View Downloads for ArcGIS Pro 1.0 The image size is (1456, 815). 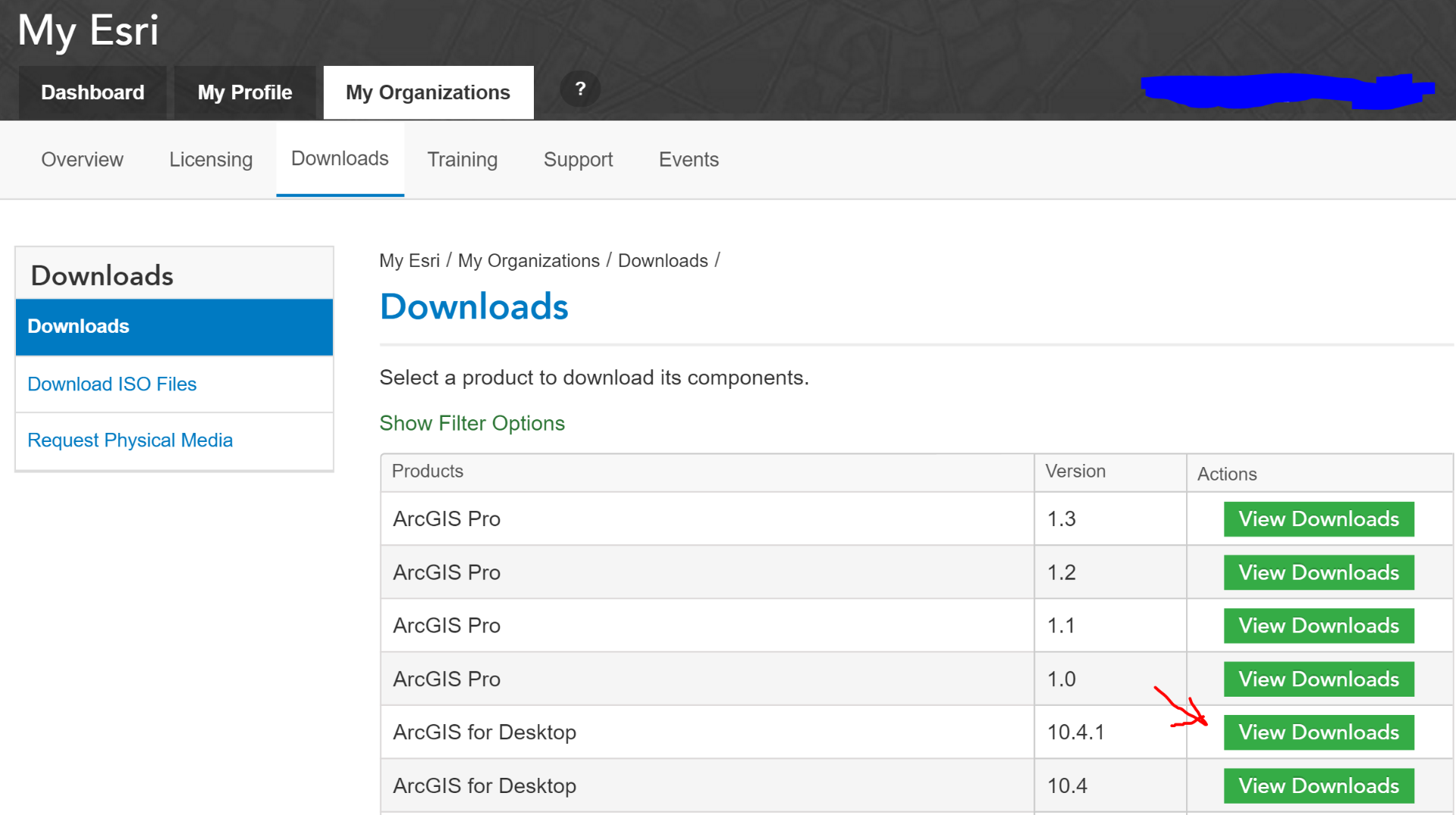click(x=1319, y=679)
